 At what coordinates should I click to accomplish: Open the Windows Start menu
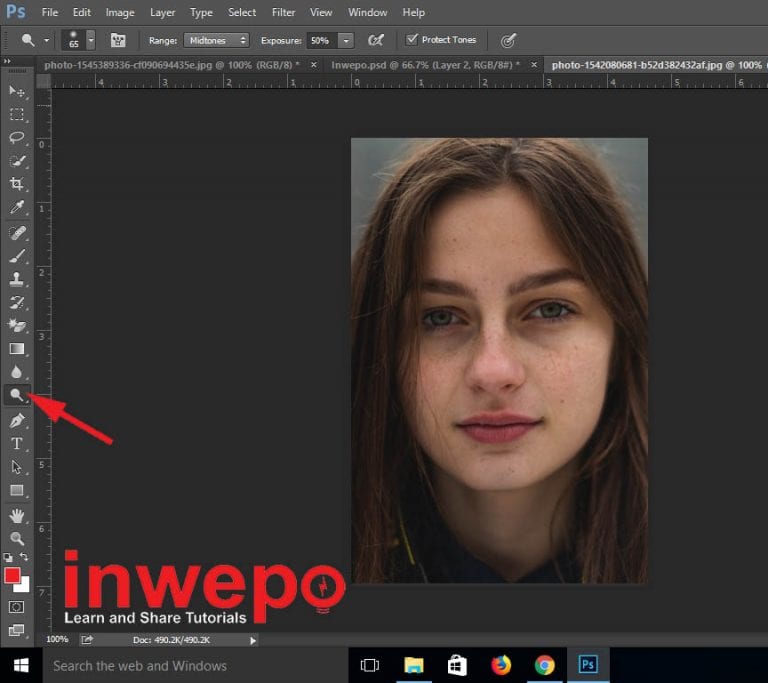[21, 665]
